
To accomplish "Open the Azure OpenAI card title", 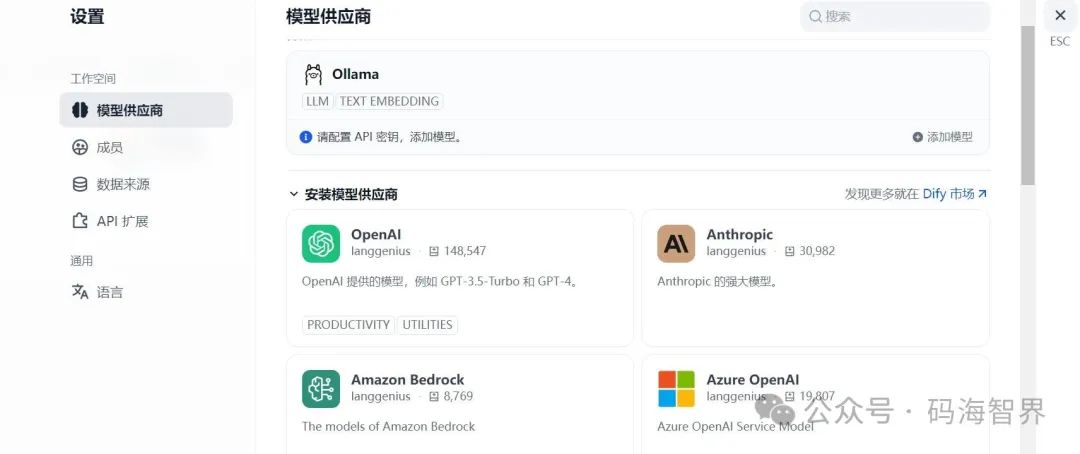I will (x=753, y=380).
